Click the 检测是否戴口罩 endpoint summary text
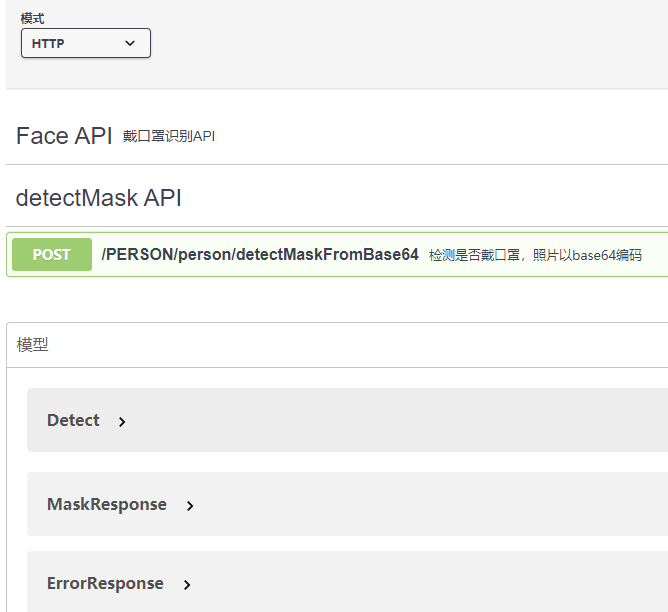The height and width of the screenshot is (612, 668). [475, 255]
